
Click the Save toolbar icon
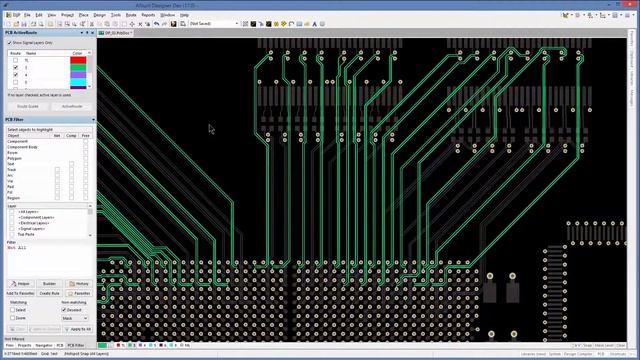24,24
